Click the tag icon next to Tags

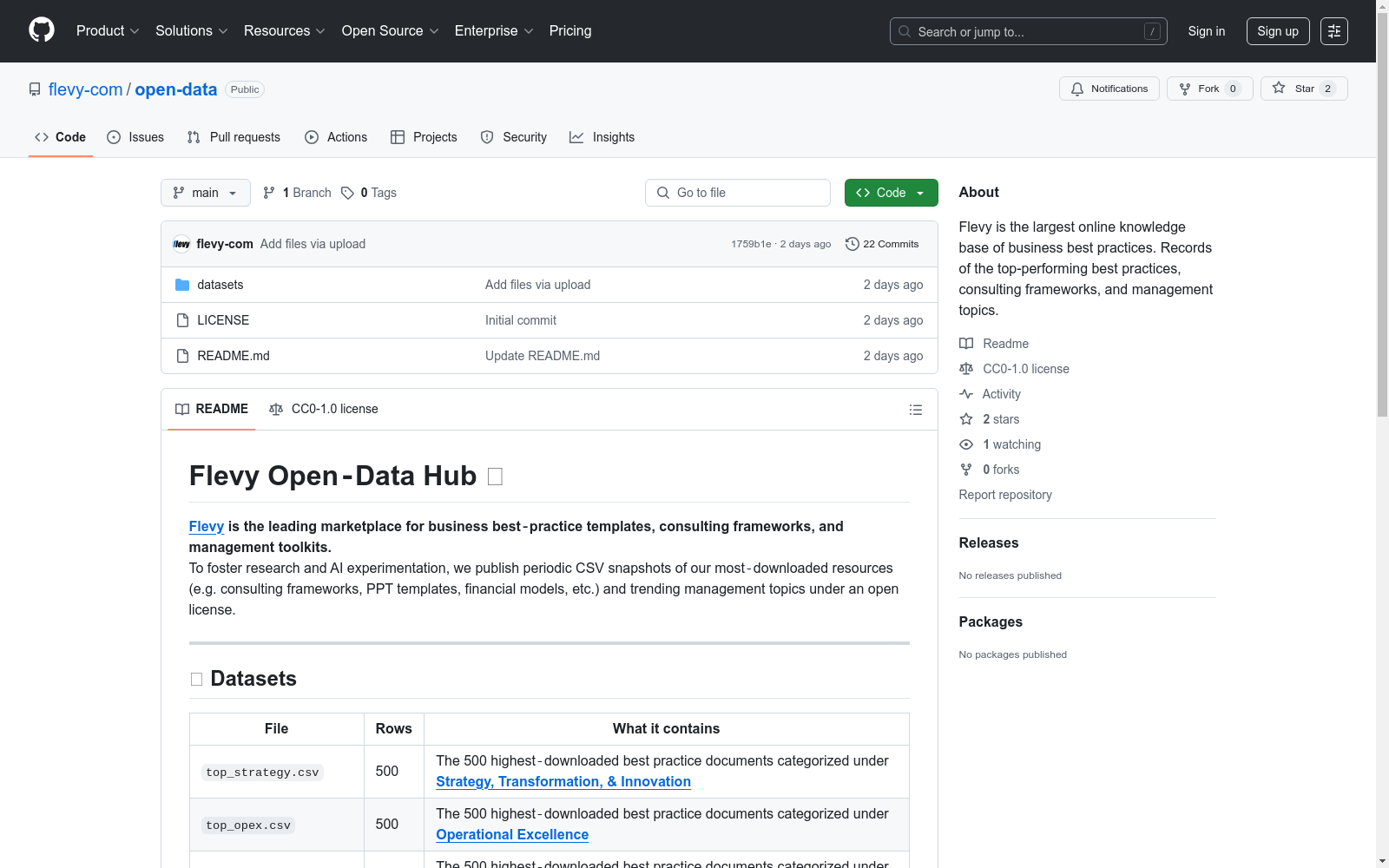347,193
